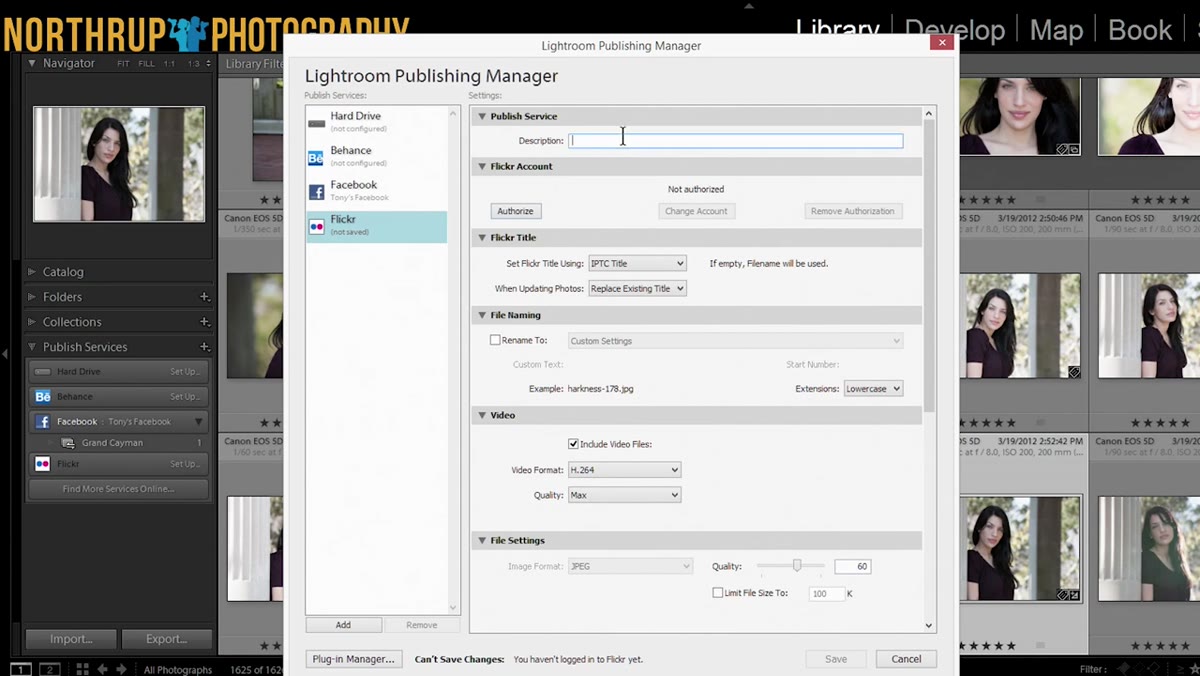Set Navigator zoom to FIT

(123, 64)
